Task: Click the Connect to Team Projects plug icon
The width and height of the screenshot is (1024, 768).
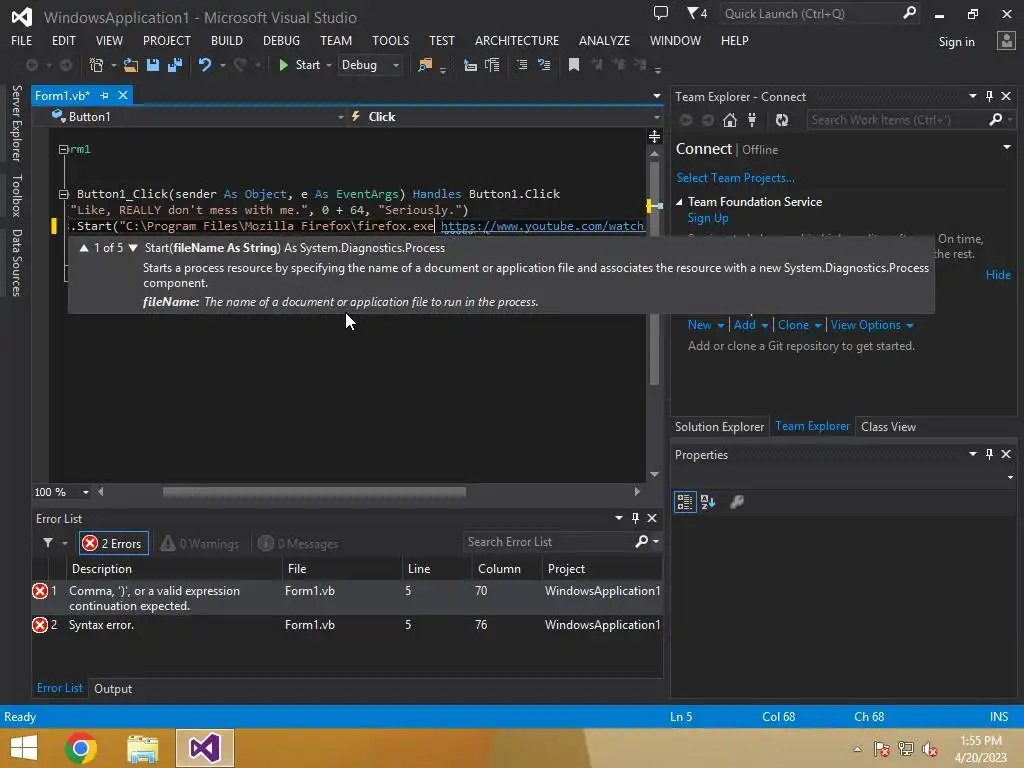Action: click(x=752, y=120)
